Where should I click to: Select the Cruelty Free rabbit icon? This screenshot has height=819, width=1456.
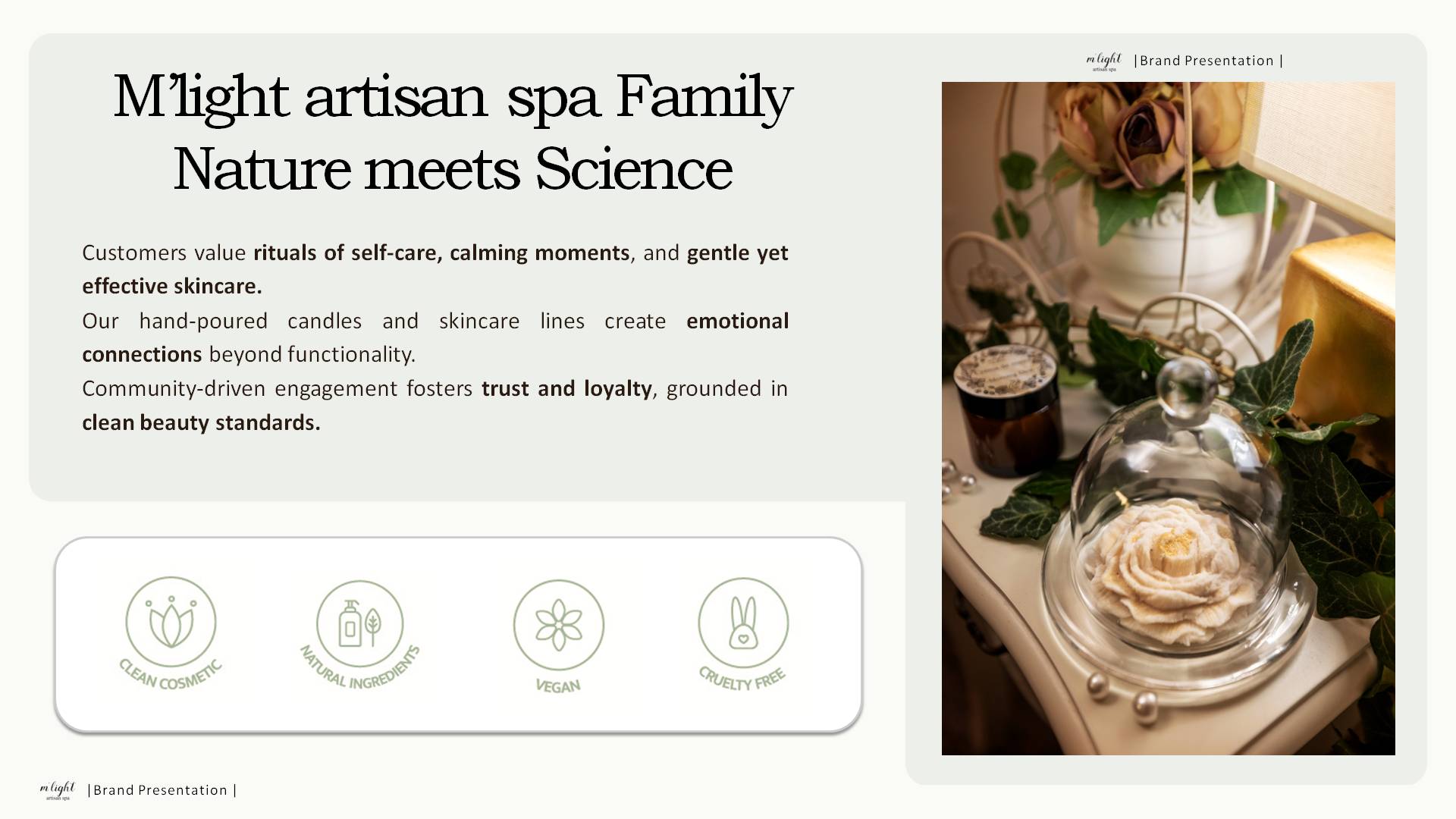(743, 623)
